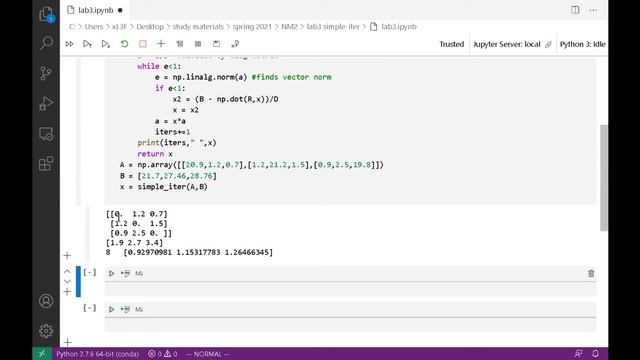
Task: Click the -- NORMAL -- Vim mode indicator
Action: pyautogui.click(x=208, y=354)
